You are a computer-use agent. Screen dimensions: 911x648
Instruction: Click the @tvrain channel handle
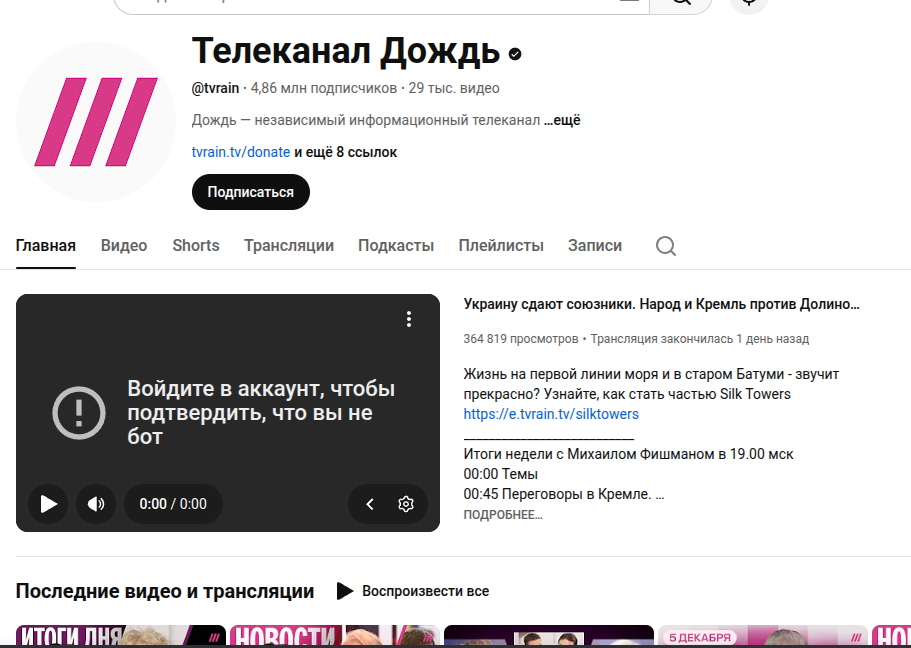click(216, 88)
